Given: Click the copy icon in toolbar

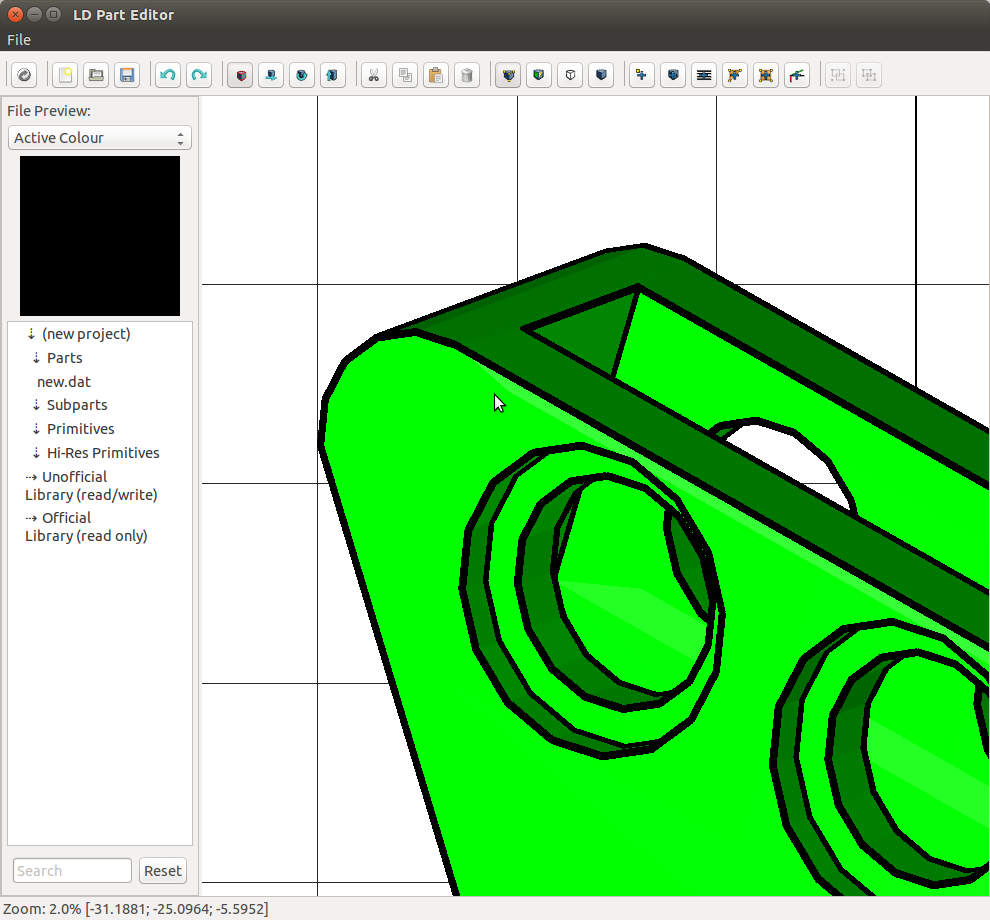Looking at the screenshot, I should [404, 75].
